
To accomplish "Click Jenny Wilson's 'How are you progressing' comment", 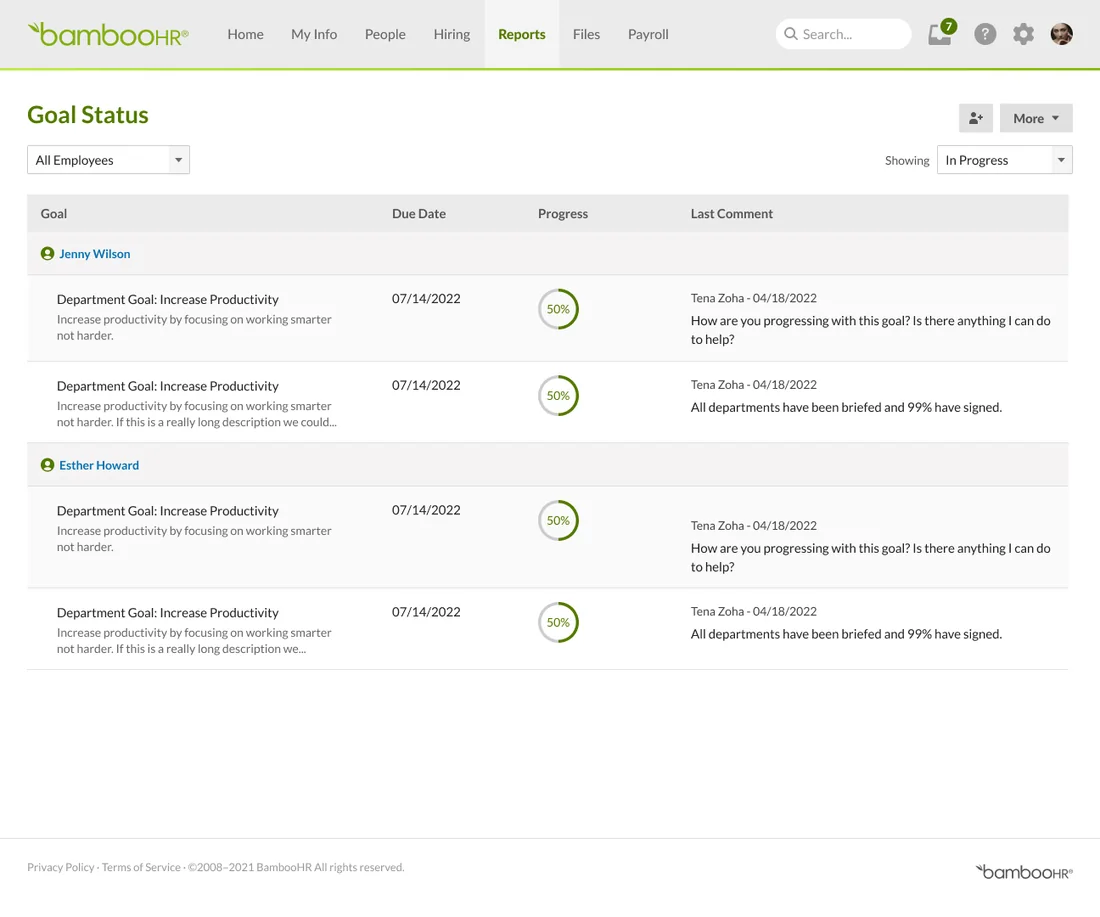I will (870, 329).
